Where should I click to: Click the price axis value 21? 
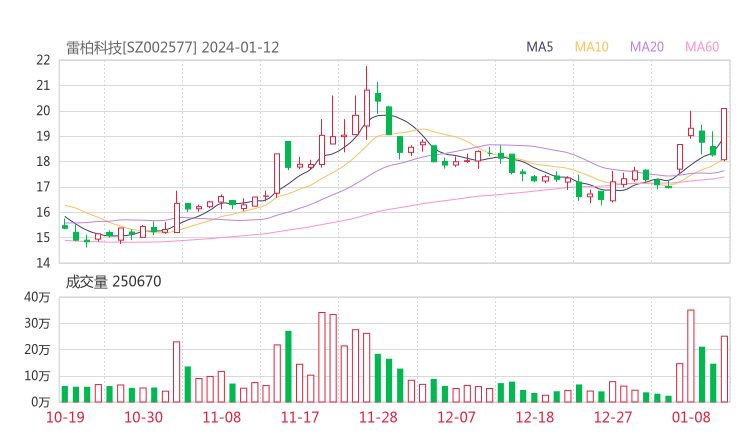[x=43, y=85]
